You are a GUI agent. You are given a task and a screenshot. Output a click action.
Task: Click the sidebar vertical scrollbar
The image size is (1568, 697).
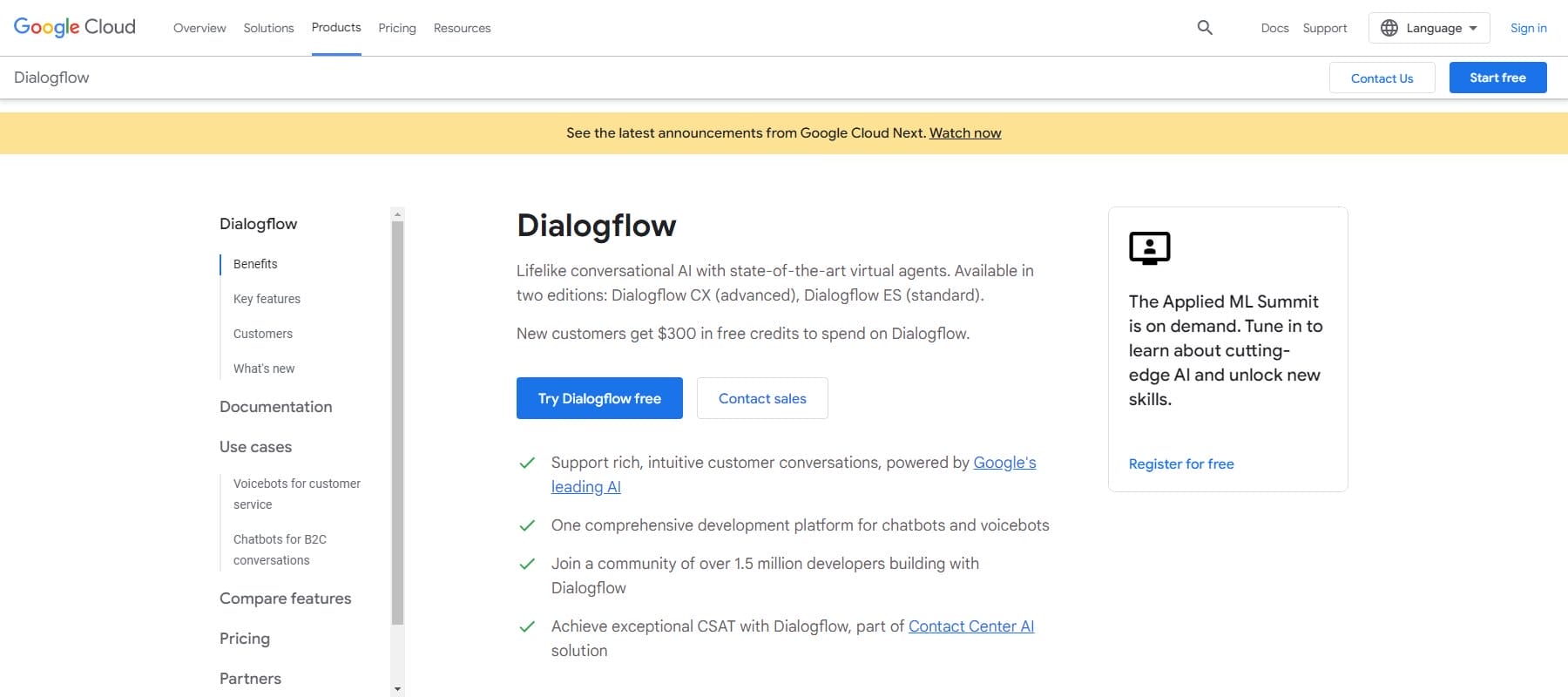(x=397, y=423)
